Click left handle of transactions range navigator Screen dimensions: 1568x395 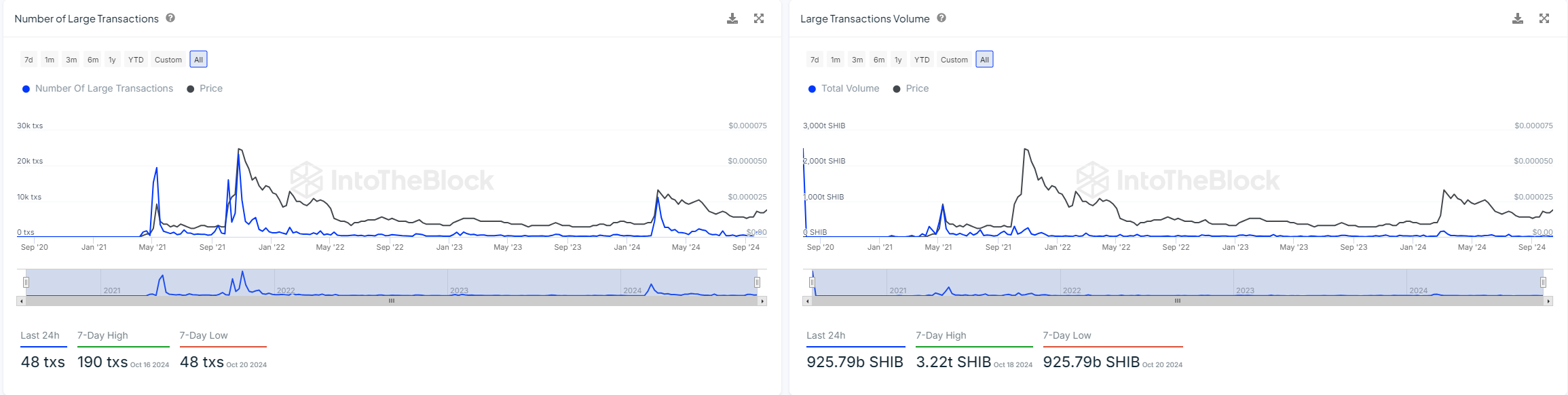click(x=26, y=282)
